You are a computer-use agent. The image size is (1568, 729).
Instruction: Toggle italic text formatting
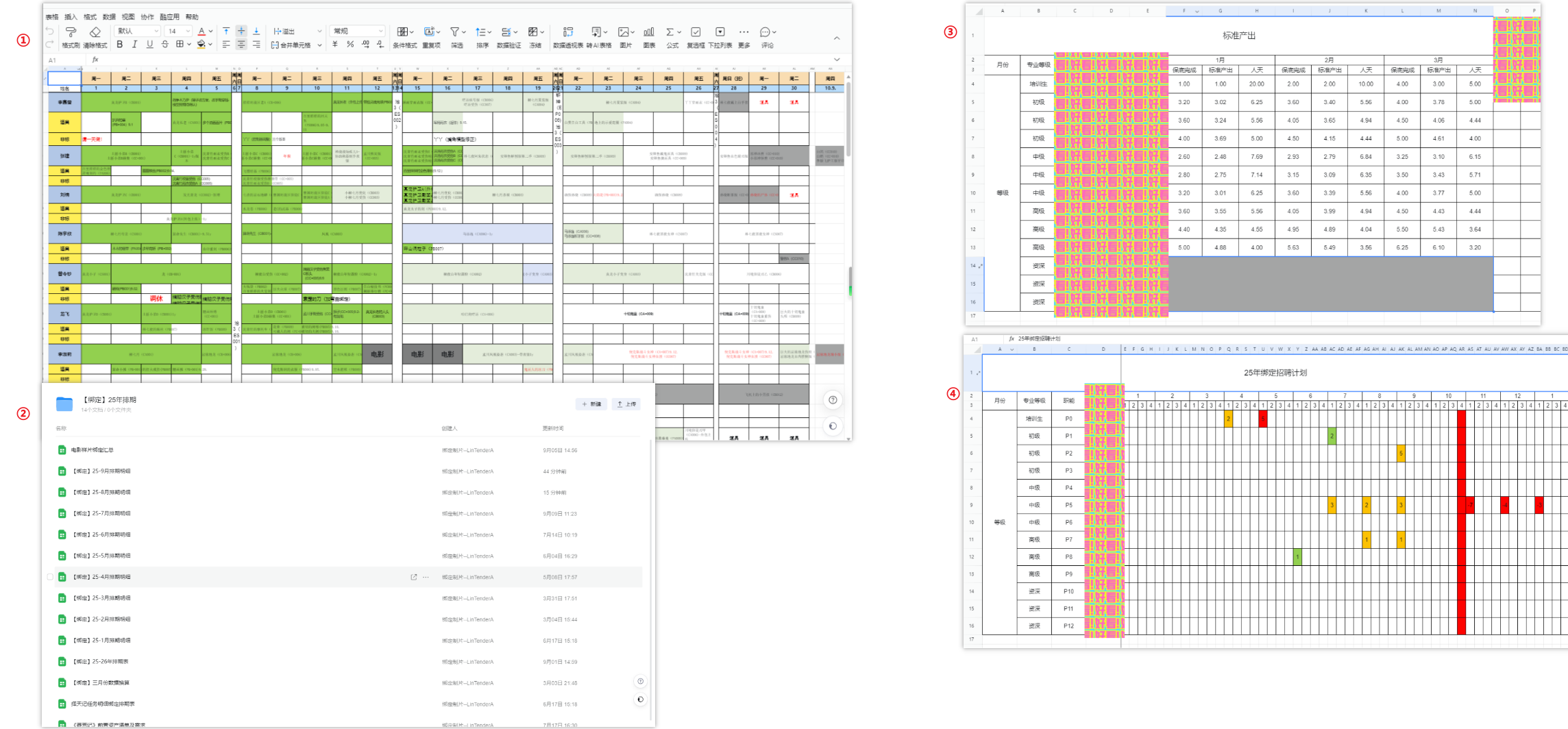point(134,45)
